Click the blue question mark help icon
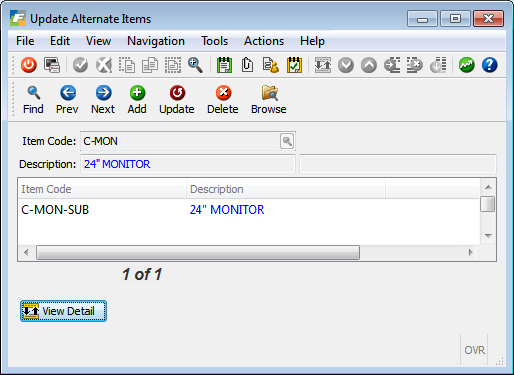The height and width of the screenshot is (375, 514). click(x=489, y=65)
